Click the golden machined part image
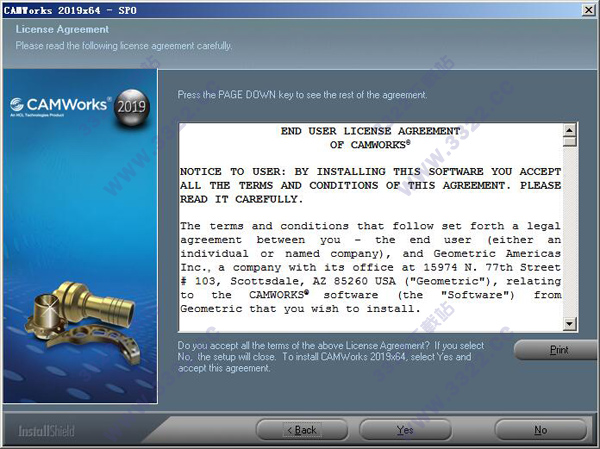600x449 pixels. click(83, 321)
